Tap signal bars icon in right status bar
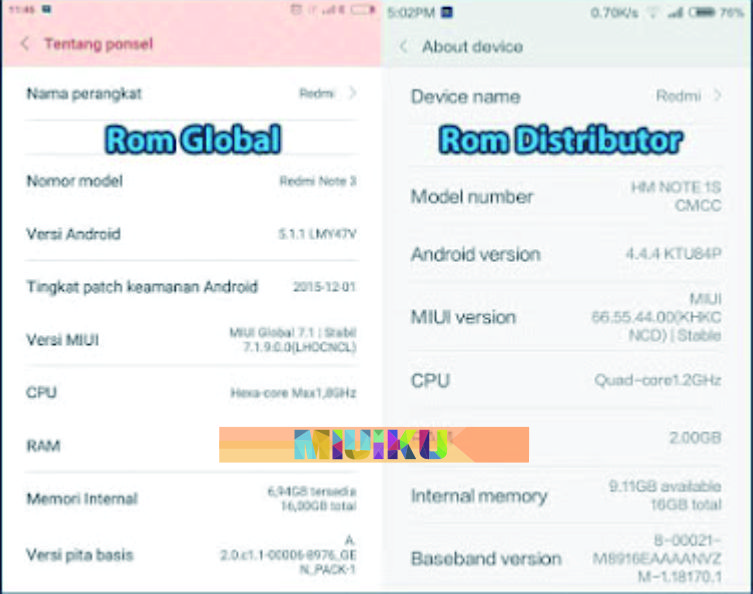This screenshot has width=753, height=594. [x=675, y=12]
